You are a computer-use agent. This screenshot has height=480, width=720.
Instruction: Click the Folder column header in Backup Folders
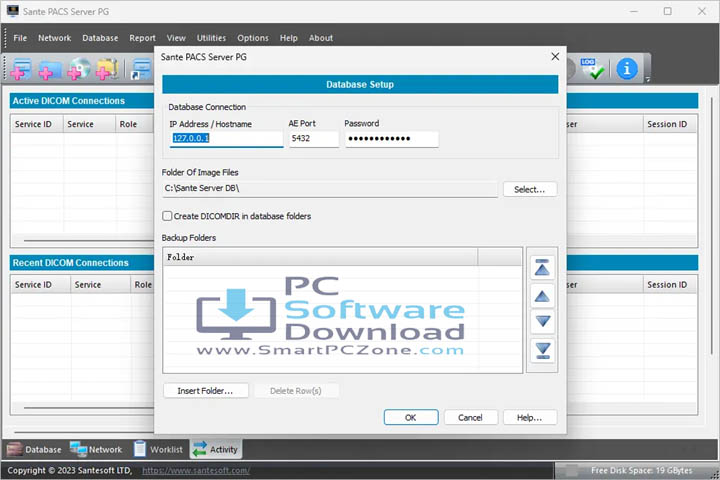pyautogui.click(x=320, y=257)
